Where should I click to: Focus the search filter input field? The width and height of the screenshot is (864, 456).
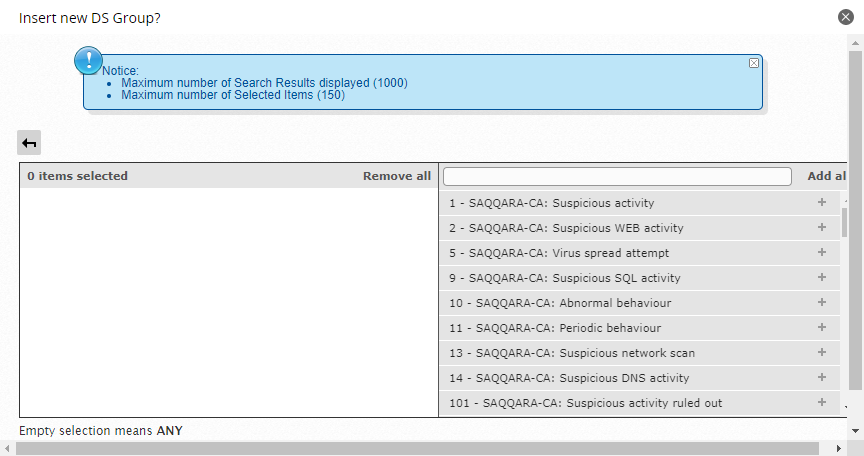pyautogui.click(x=617, y=176)
